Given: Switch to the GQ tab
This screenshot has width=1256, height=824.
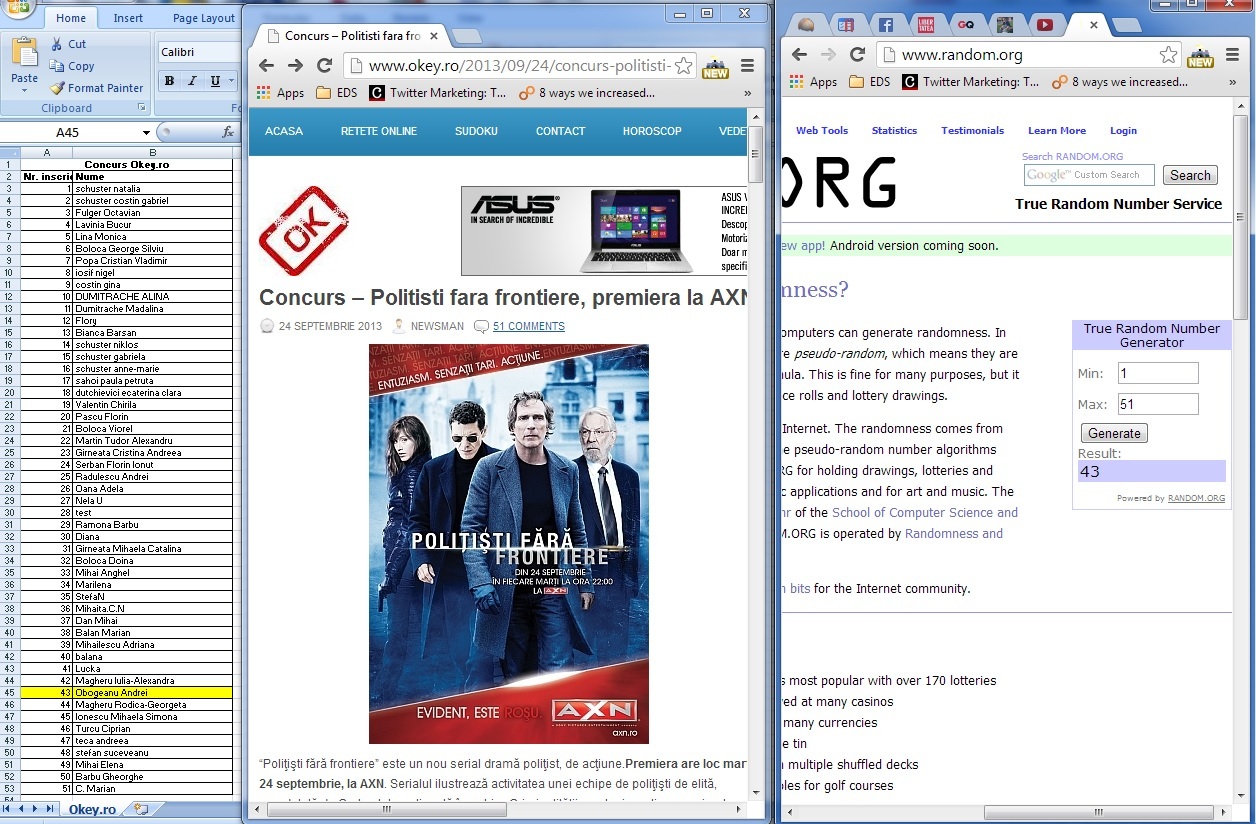Looking at the screenshot, I should click(965, 25).
